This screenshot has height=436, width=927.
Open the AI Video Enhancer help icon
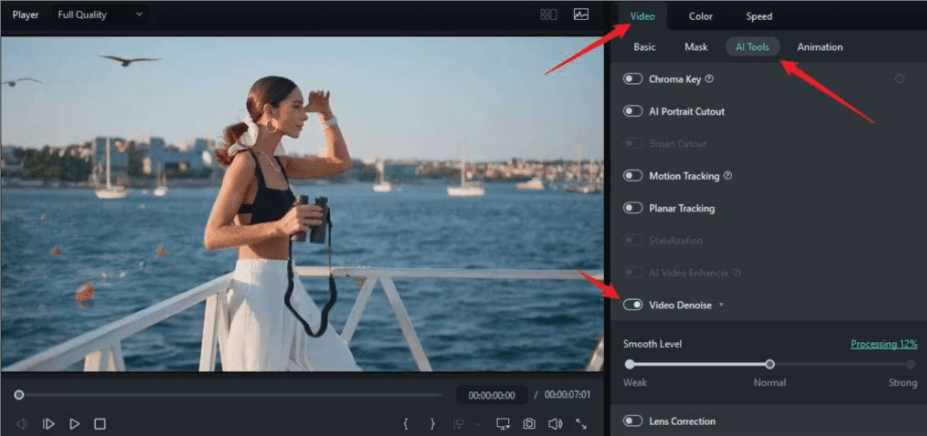tap(737, 273)
